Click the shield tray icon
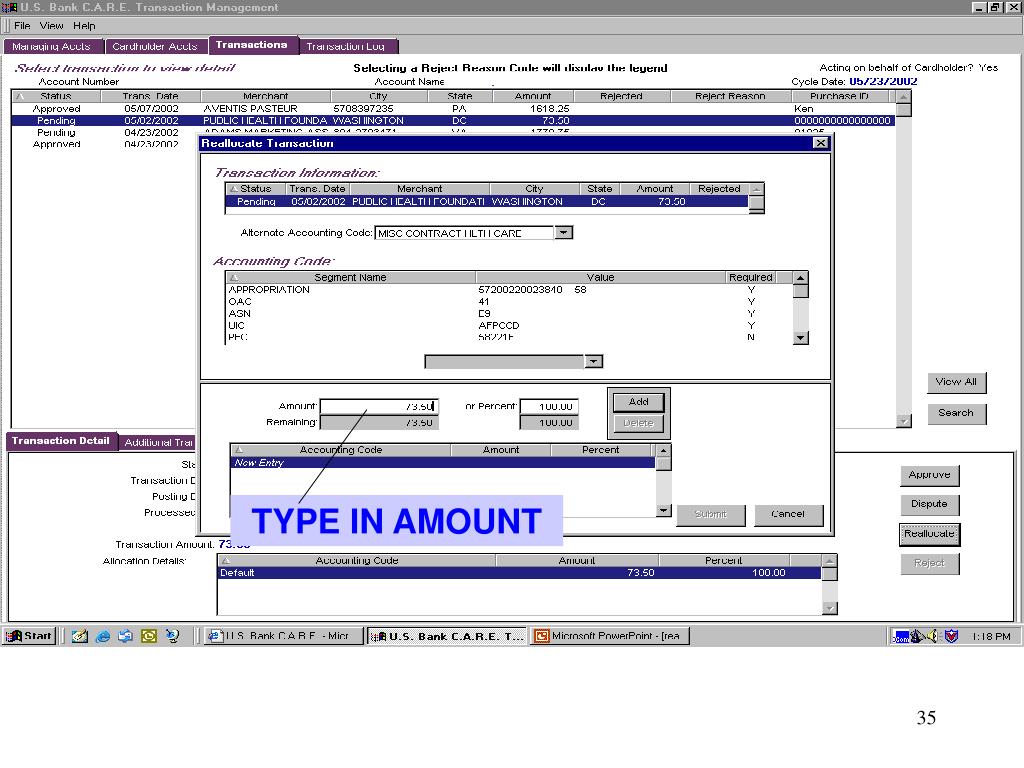 [952, 635]
